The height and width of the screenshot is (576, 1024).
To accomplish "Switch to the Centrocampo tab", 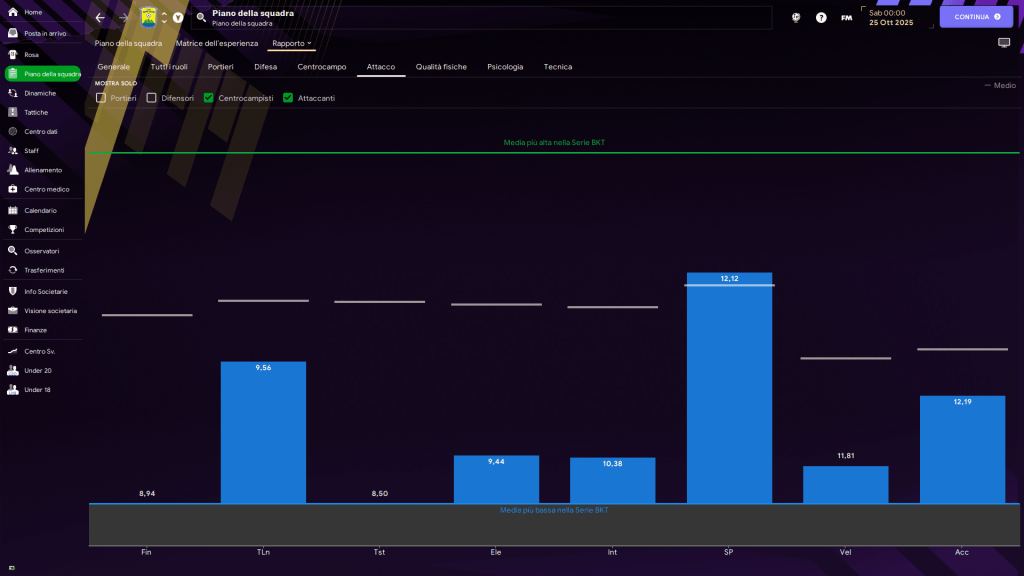I will point(321,67).
